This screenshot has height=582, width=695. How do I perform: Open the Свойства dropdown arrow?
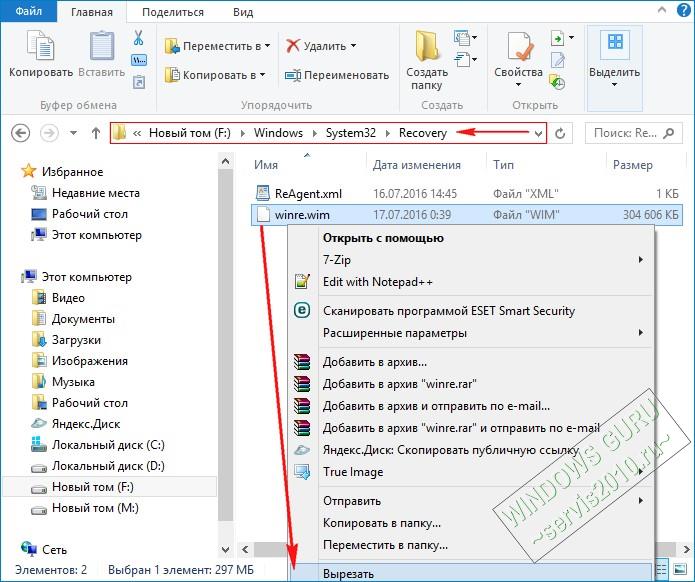pos(518,84)
